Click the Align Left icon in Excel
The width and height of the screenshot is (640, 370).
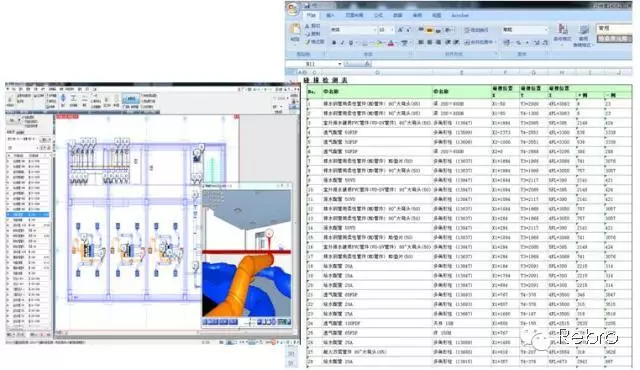pyautogui.click(x=421, y=42)
